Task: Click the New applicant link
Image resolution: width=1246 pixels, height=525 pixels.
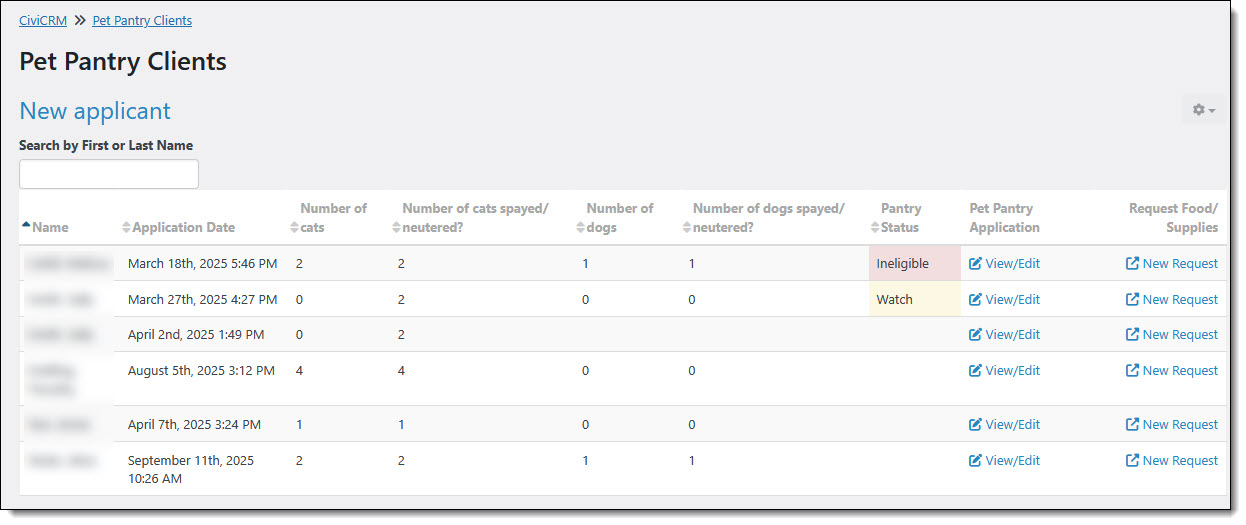Action: tap(95, 111)
